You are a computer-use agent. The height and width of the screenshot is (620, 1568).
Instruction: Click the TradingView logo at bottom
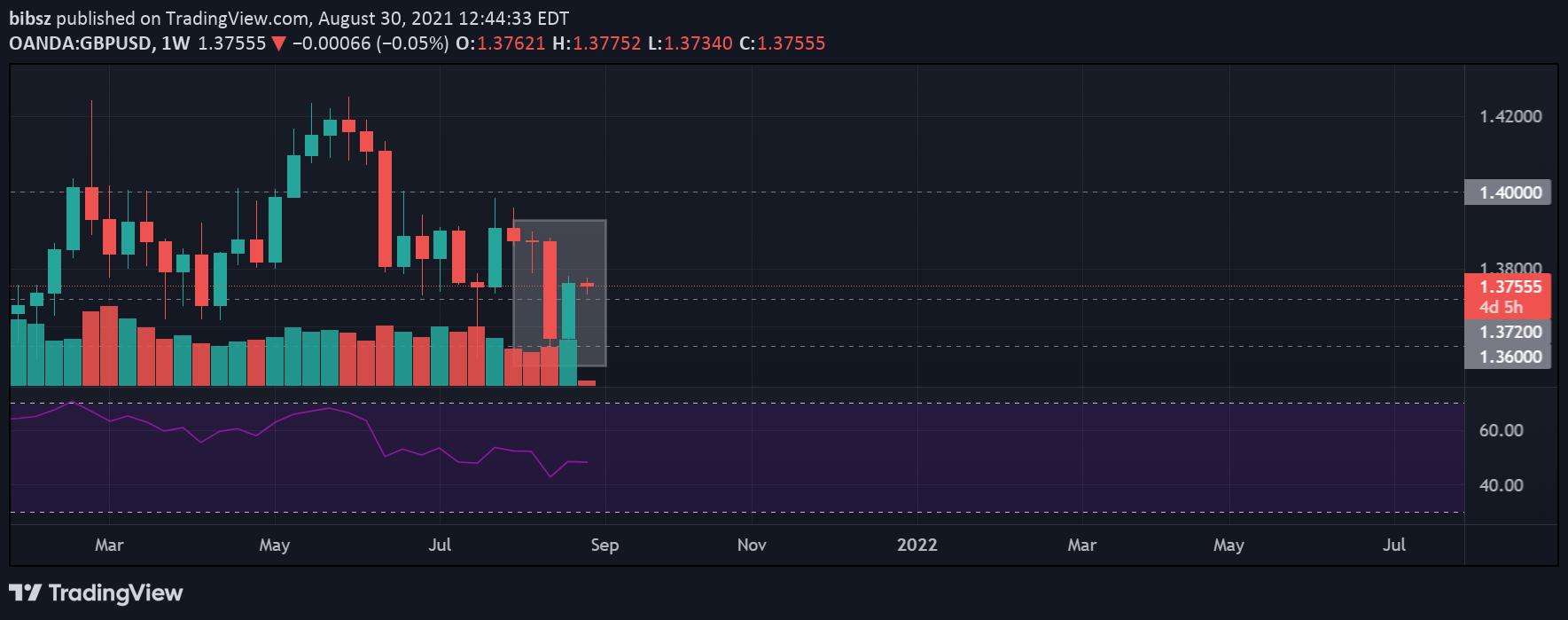tap(96, 593)
